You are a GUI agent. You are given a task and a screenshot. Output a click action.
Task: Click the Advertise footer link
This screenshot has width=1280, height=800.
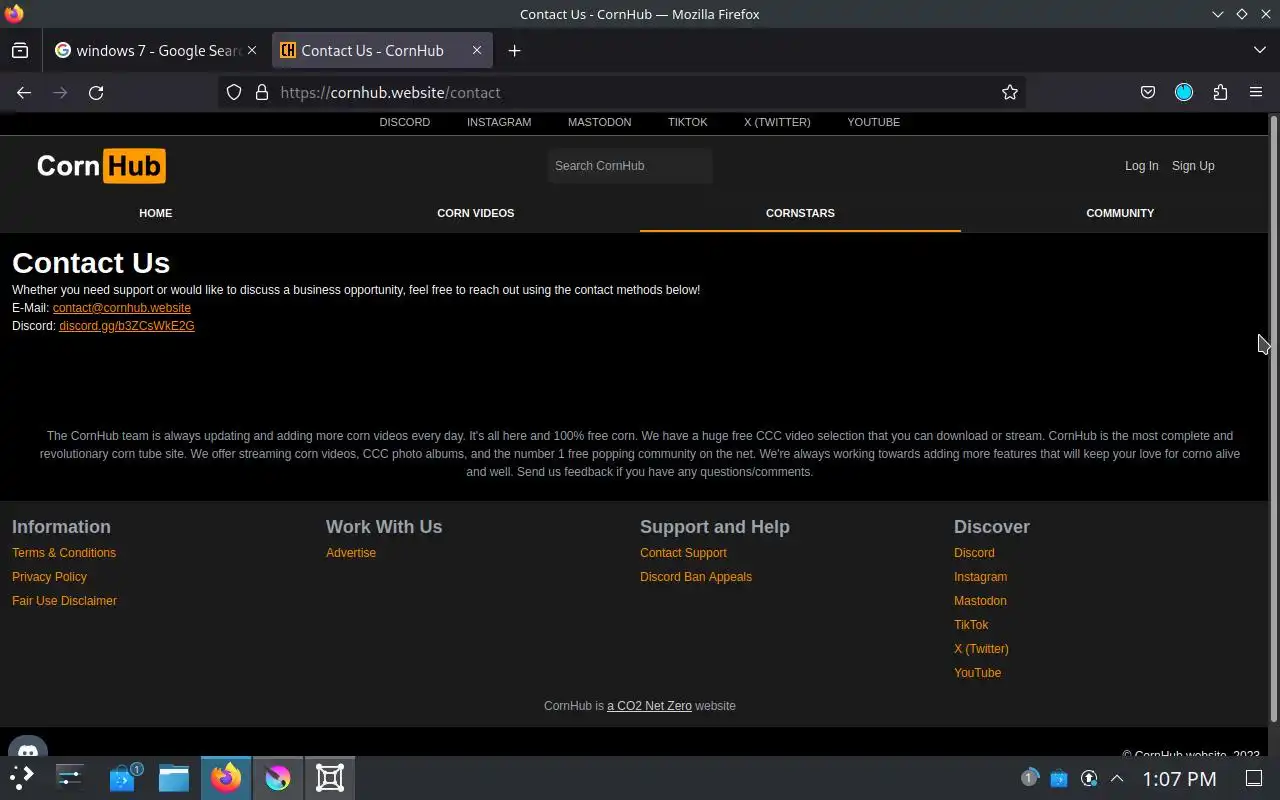[351, 553]
